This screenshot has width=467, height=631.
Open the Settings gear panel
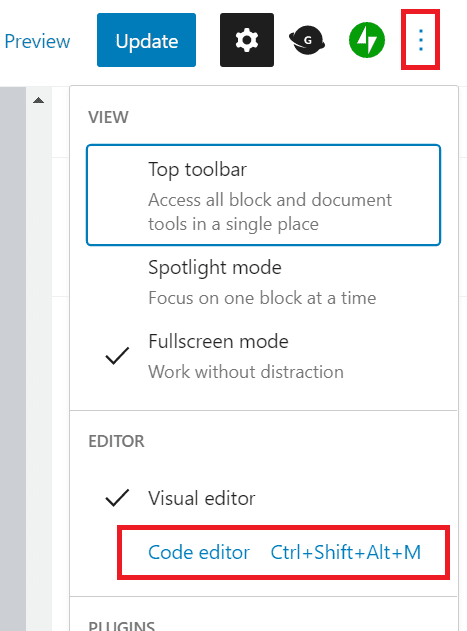click(x=247, y=40)
